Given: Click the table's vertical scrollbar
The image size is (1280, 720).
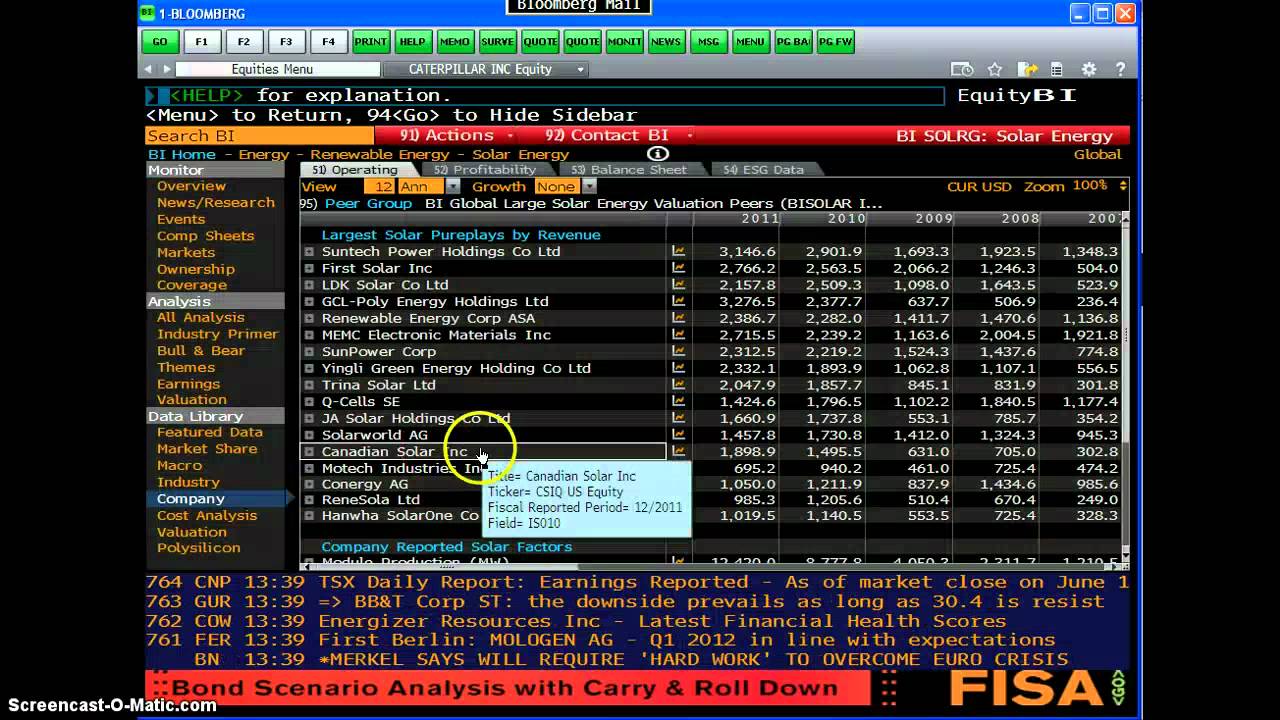Looking at the screenshot, I should coord(1124,392).
